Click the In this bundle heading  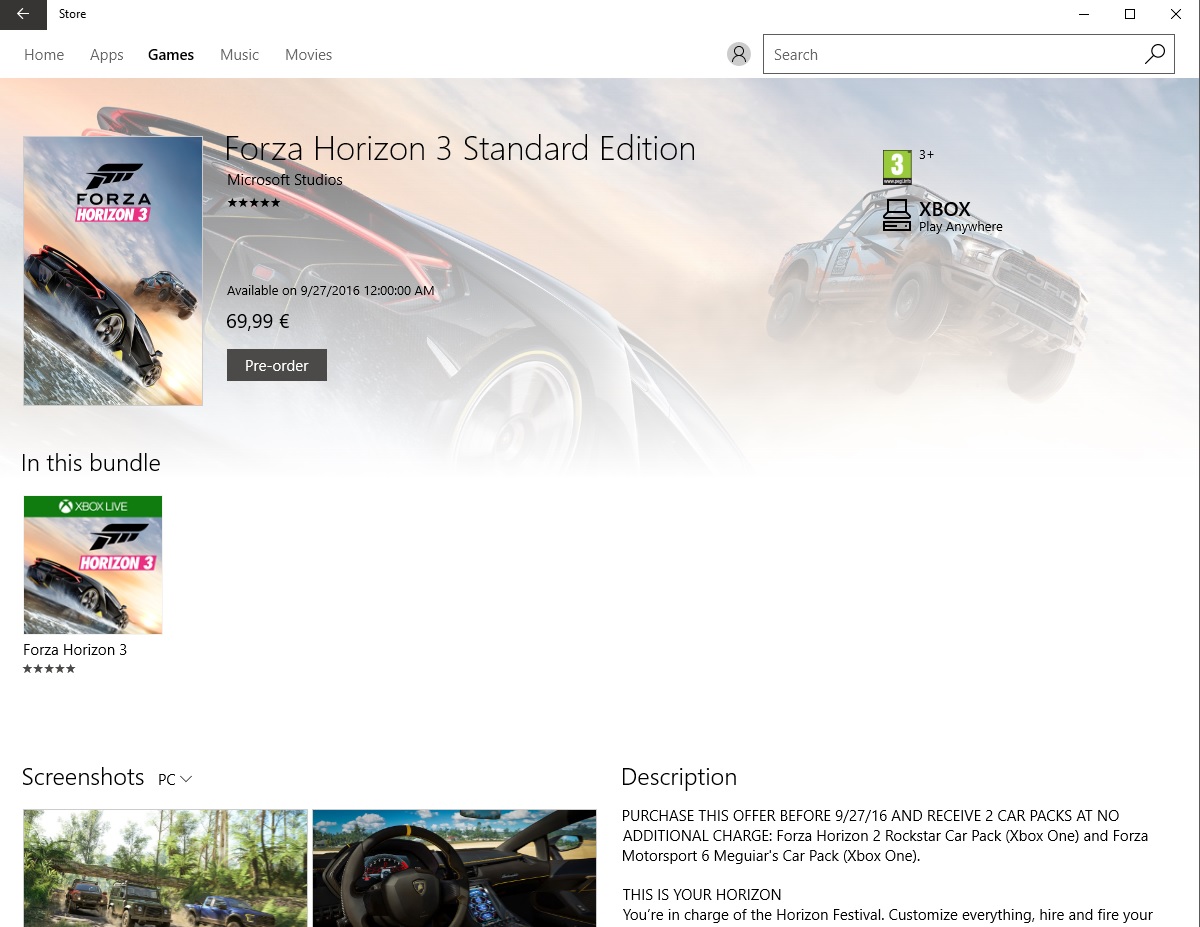(91, 463)
